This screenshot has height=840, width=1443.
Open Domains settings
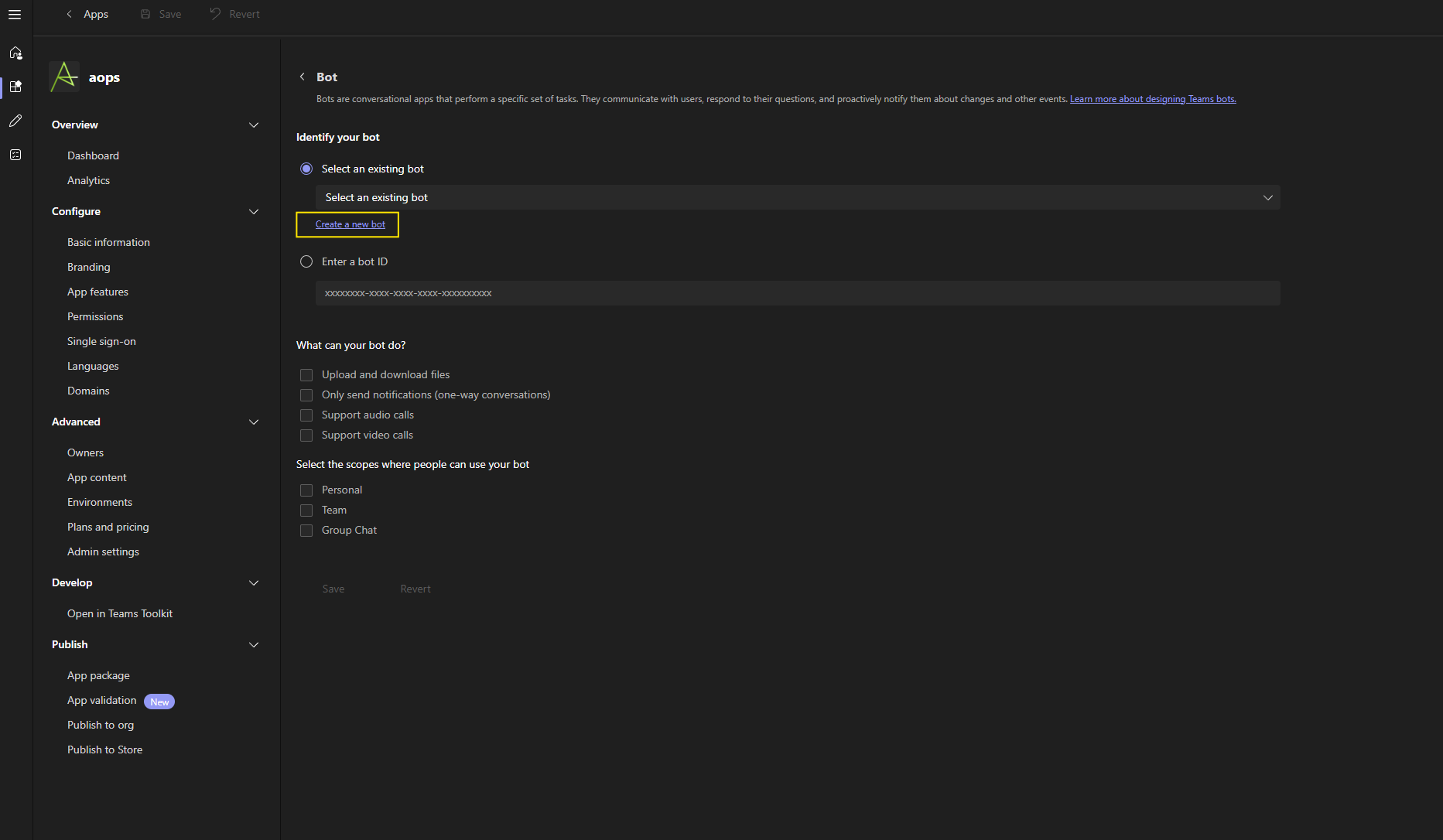click(88, 391)
